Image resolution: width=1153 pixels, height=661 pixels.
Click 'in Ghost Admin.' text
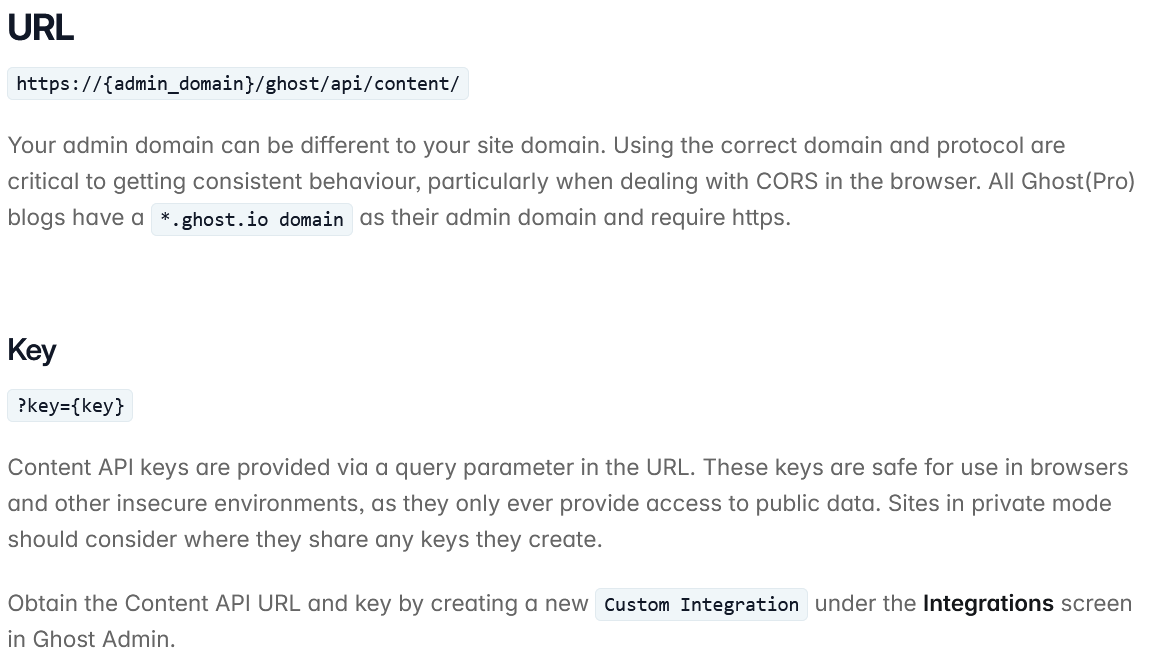click(x=91, y=640)
